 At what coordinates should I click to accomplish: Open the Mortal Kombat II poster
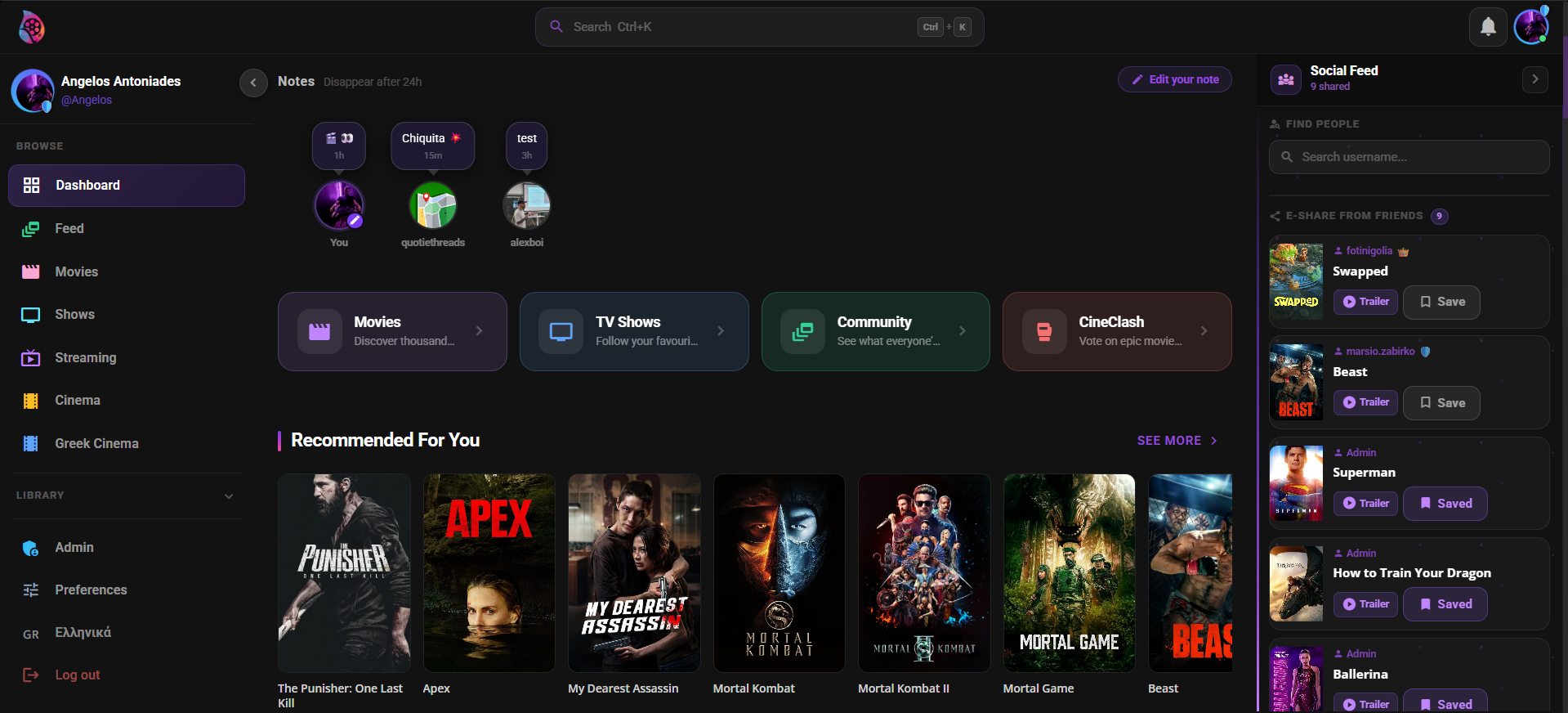[x=924, y=573]
